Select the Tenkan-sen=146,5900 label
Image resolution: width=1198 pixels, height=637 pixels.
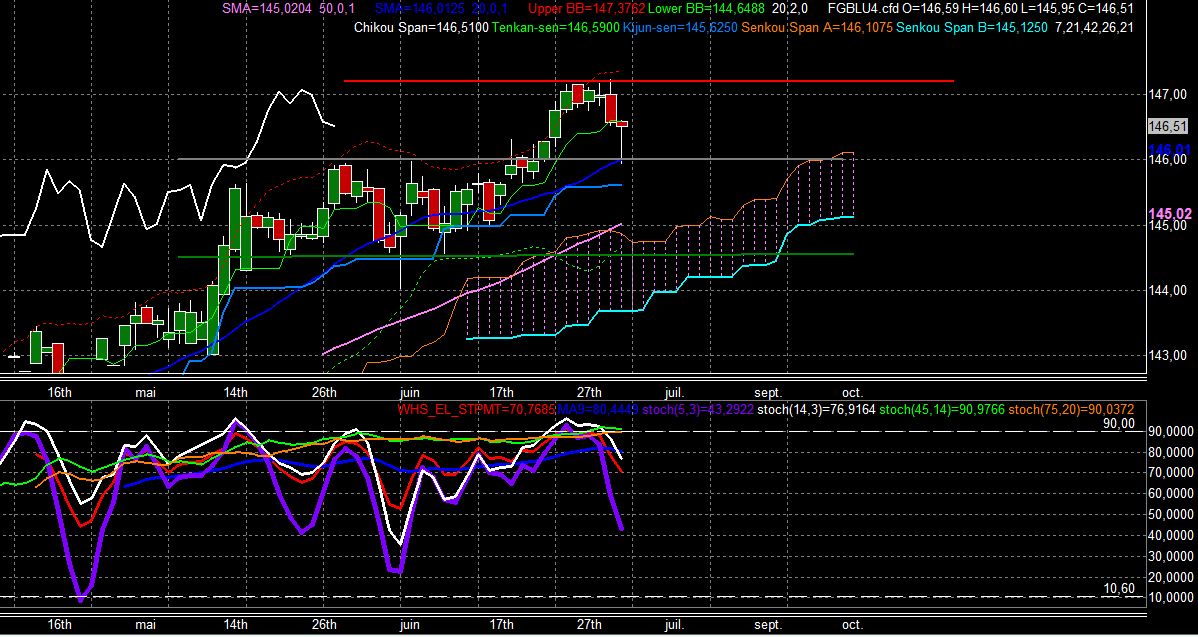point(555,28)
